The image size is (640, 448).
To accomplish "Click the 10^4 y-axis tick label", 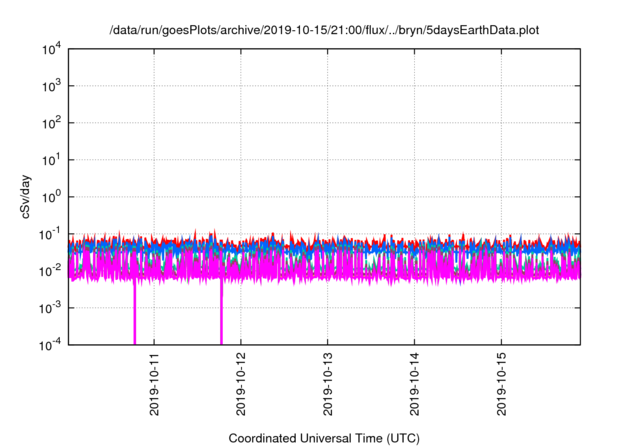I will tap(51, 49).
